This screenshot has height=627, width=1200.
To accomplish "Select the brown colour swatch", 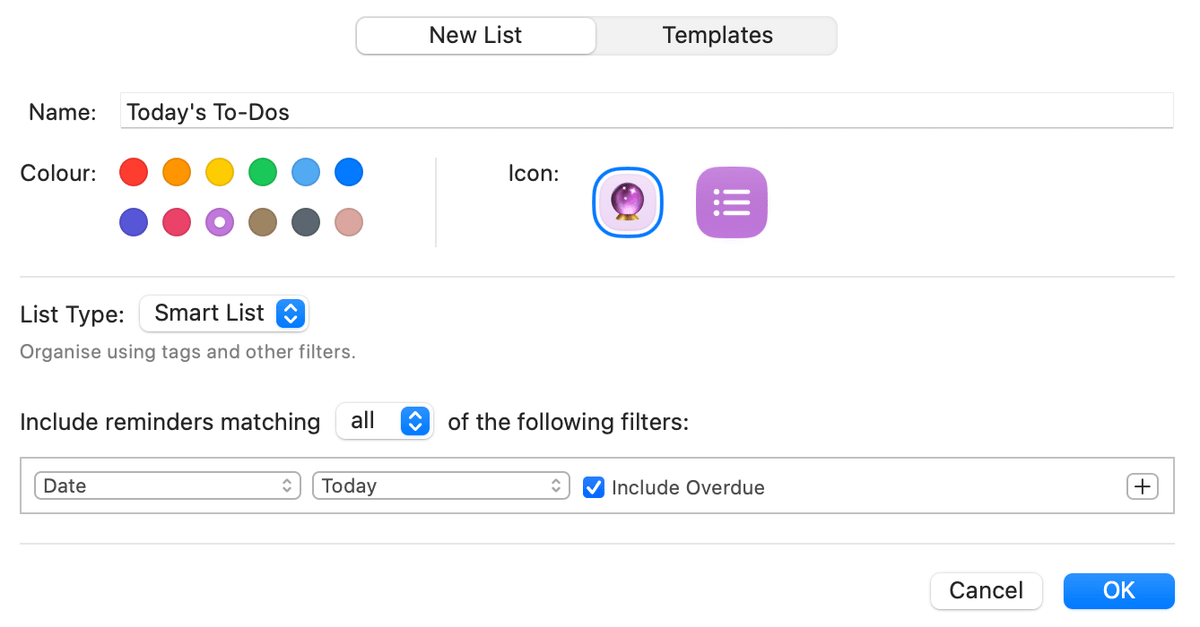I will click(263, 222).
